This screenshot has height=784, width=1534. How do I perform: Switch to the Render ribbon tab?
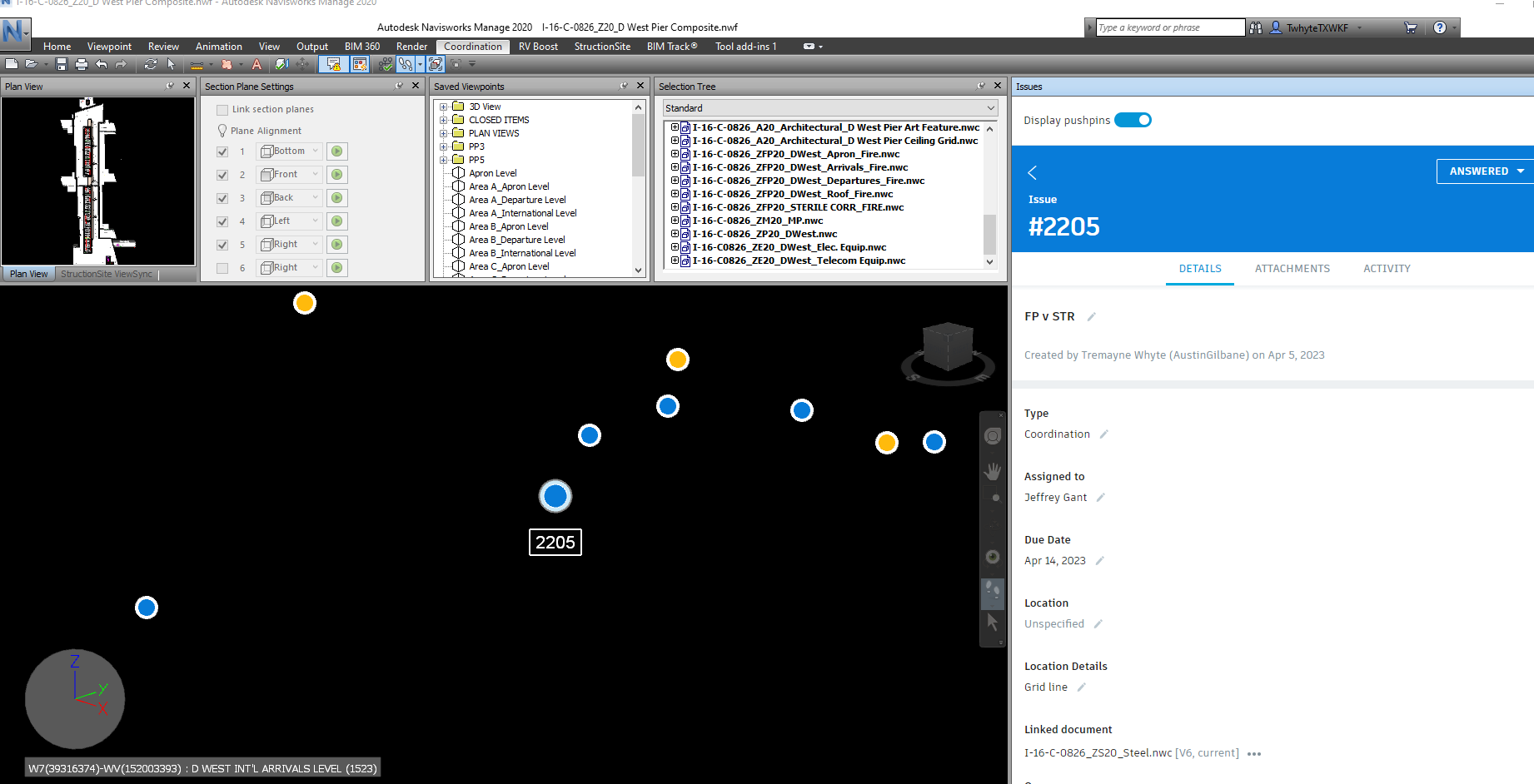point(411,46)
